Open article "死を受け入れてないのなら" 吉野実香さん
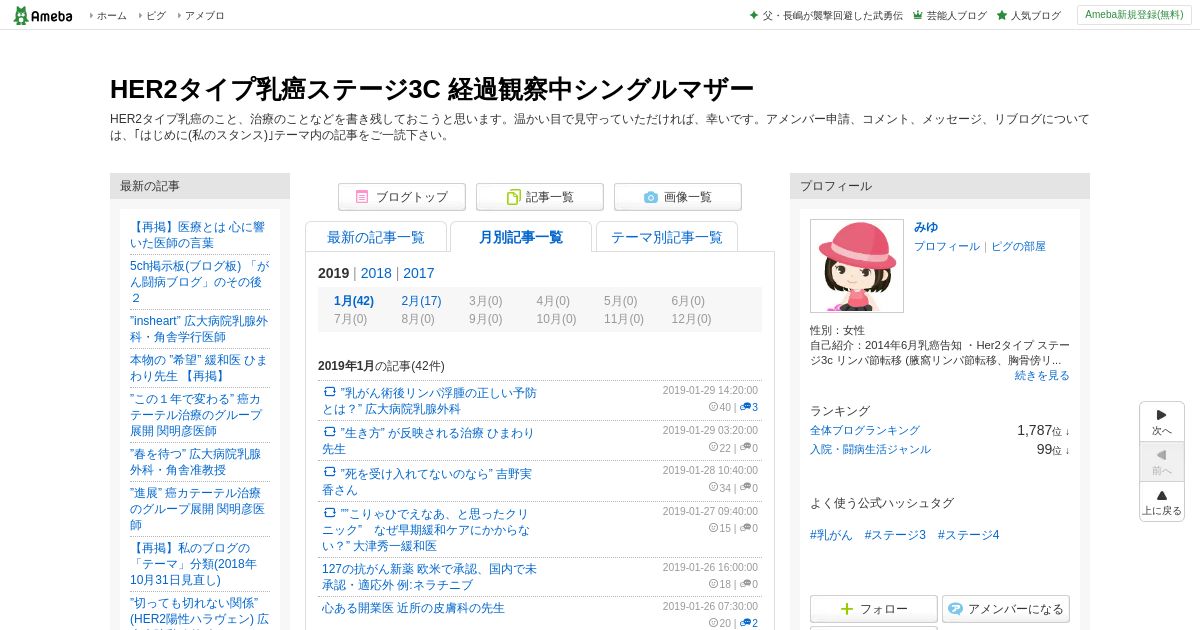The height and width of the screenshot is (630, 1200). pos(427,481)
